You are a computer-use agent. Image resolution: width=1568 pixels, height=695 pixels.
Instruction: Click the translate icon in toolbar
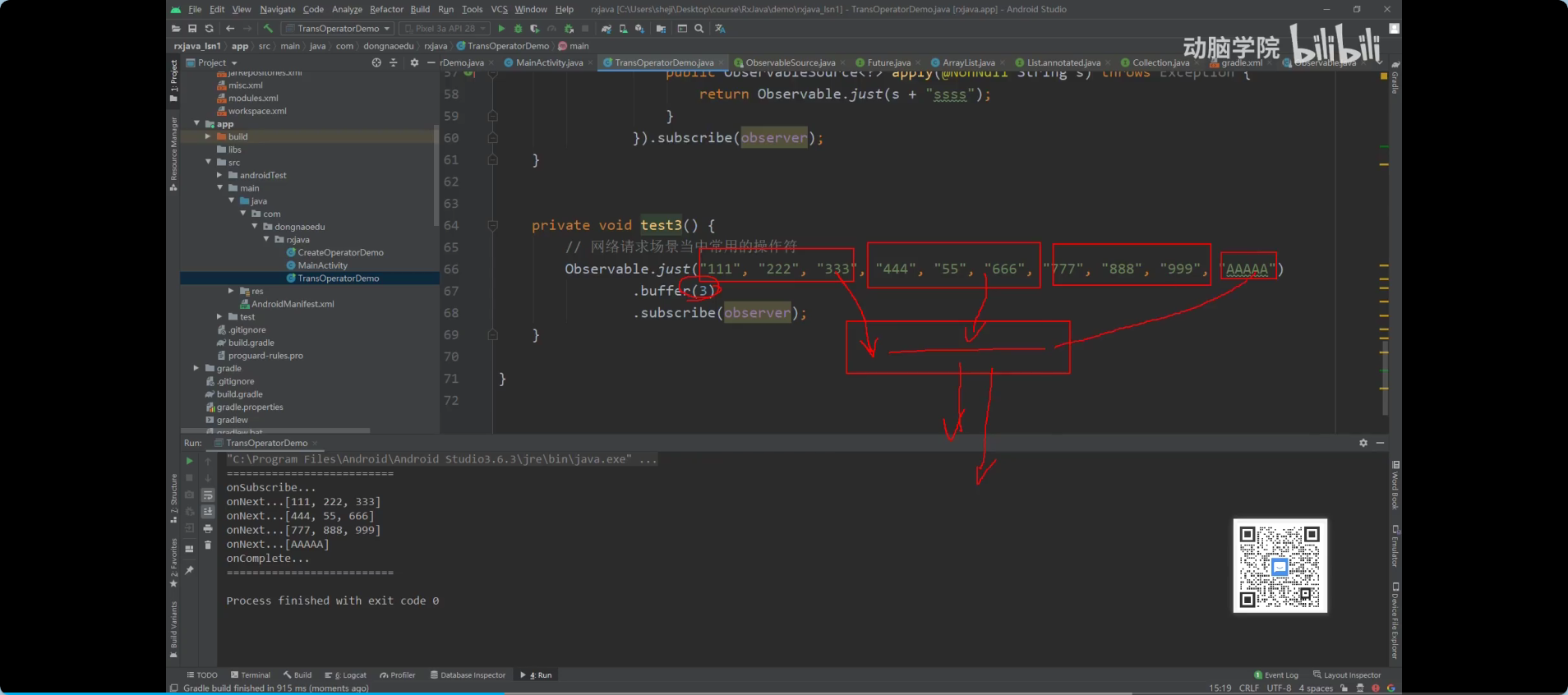(x=720, y=29)
